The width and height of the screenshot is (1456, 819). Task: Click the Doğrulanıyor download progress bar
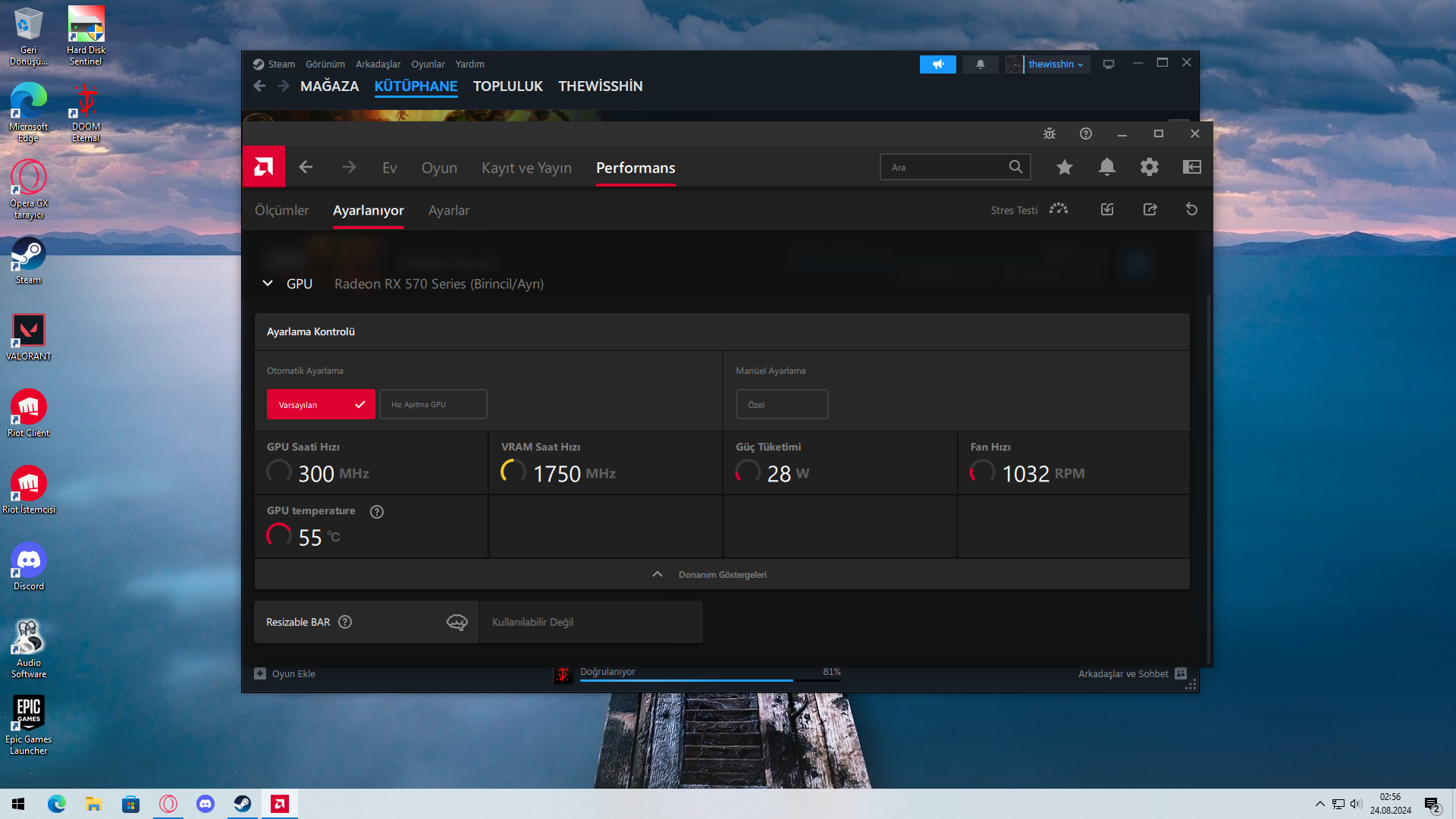tap(710, 679)
